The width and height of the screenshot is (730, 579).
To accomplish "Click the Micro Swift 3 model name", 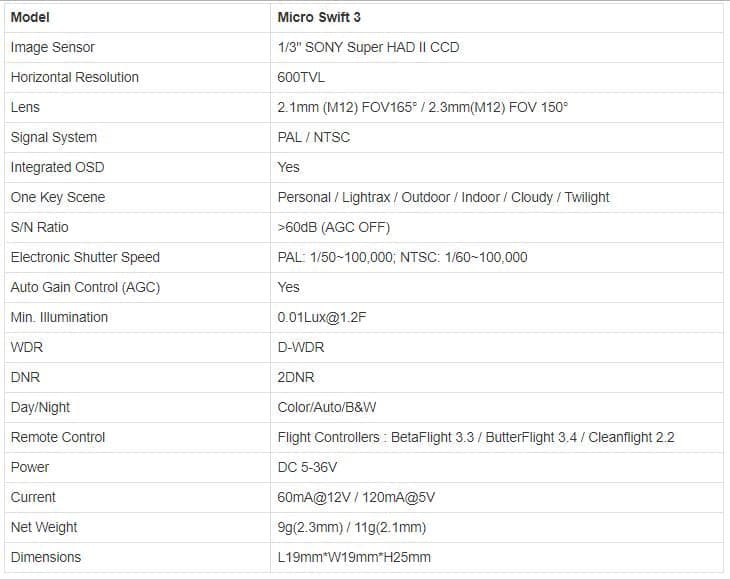I will tap(319, 17).
